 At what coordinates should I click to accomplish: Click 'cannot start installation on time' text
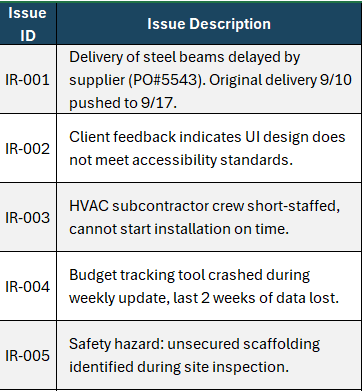point(179,229)
